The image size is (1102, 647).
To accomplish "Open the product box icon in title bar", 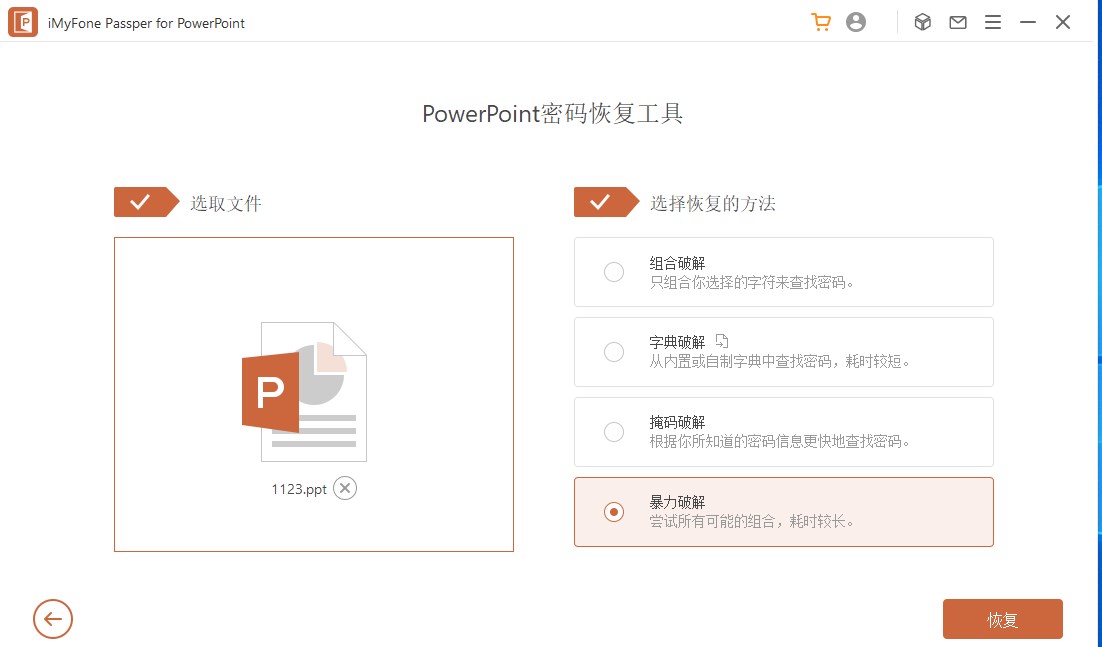I will click(x=921, y=21).
